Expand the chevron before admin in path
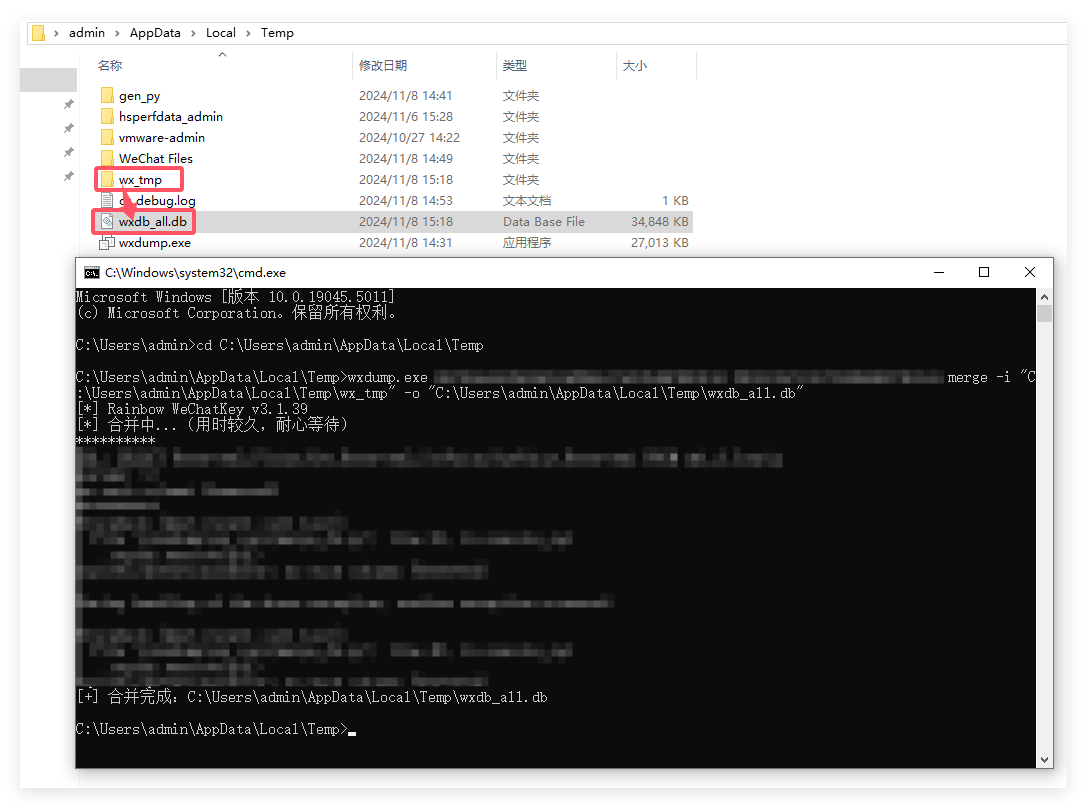Viewport: 1087px width, 808px height. point(56,33)
